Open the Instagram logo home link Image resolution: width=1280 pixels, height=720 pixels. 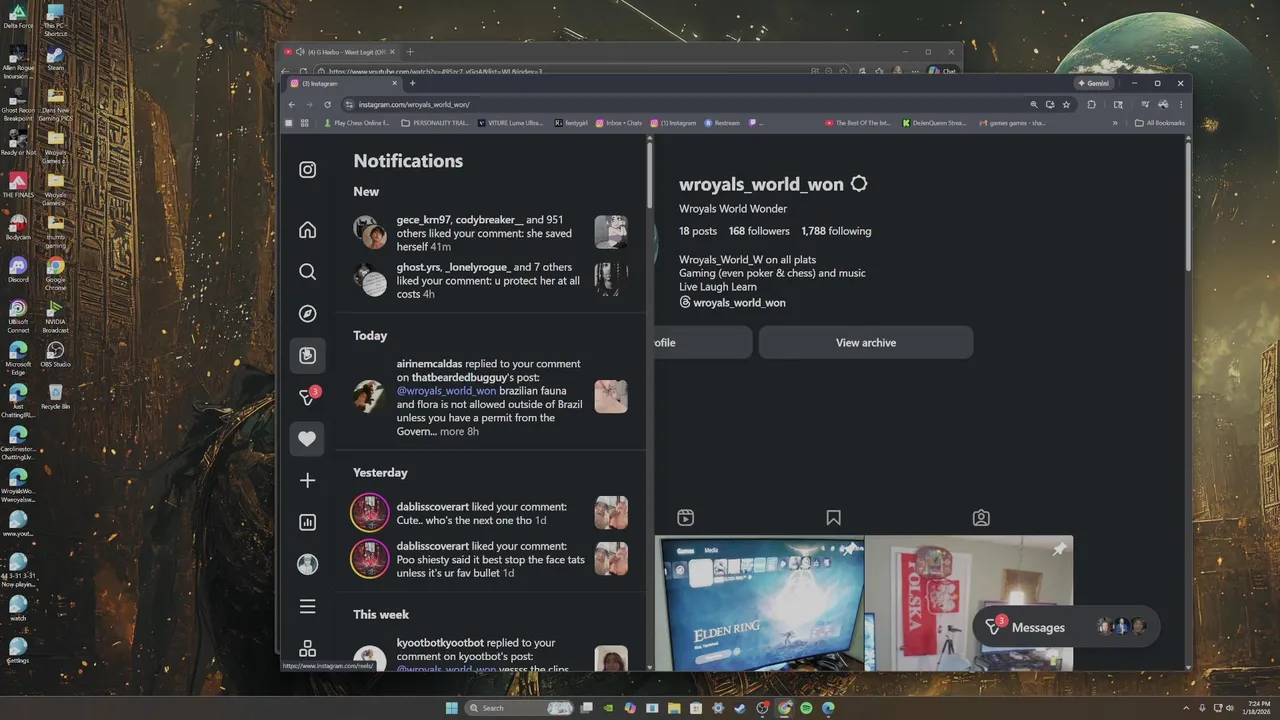(x=307, y=170)
